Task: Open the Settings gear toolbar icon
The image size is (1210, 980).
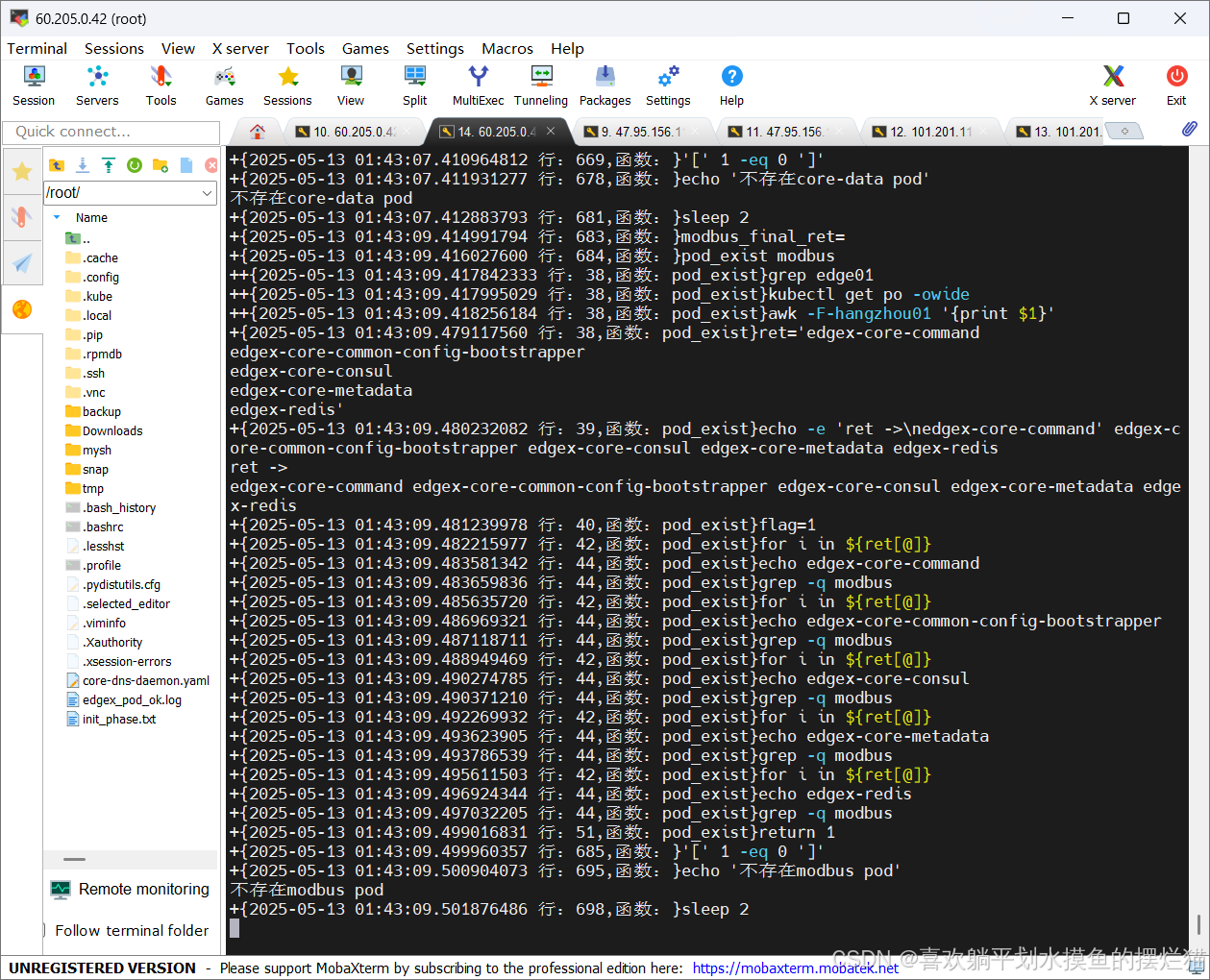Action: (x=668, y=86)
